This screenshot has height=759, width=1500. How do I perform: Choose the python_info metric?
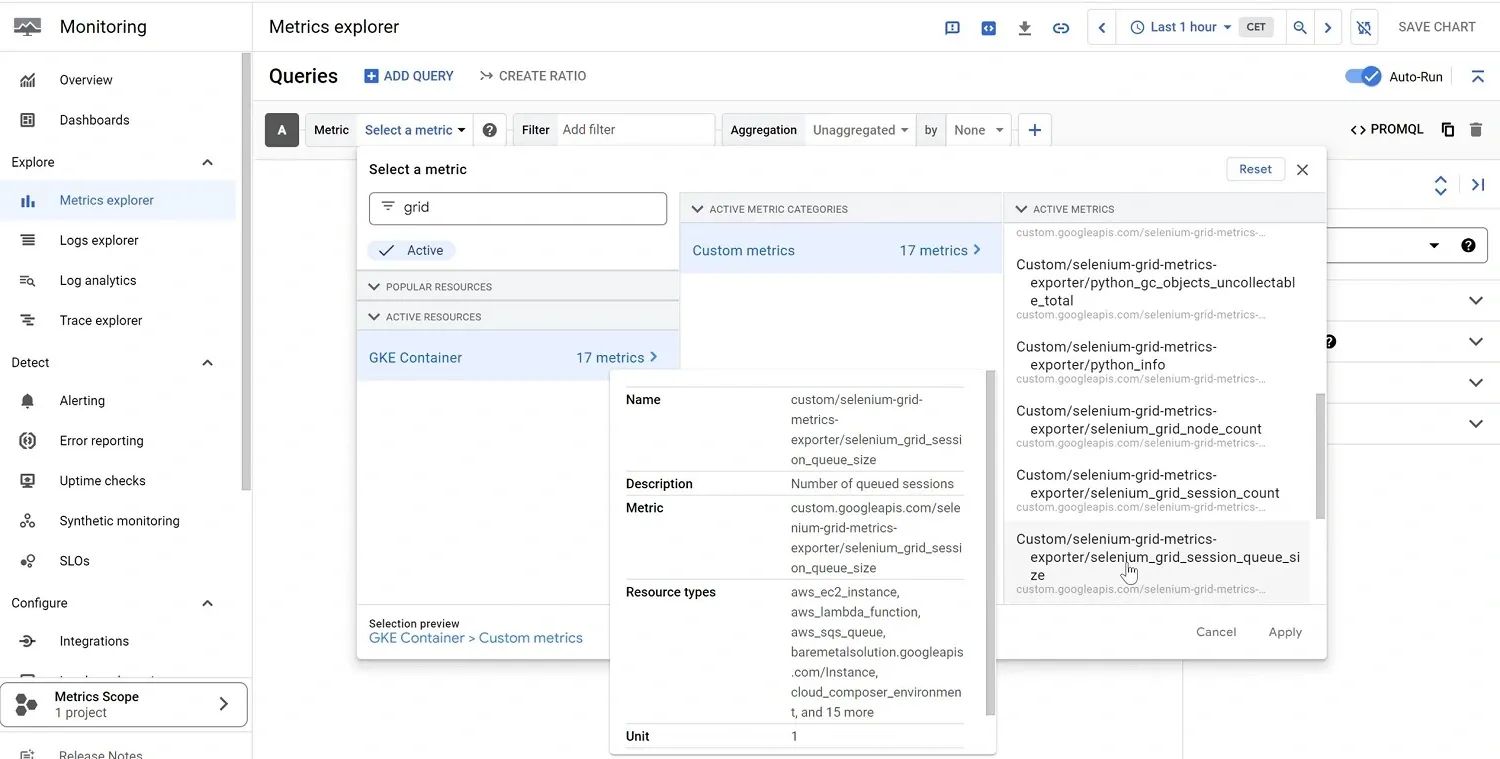point(1157,361)
